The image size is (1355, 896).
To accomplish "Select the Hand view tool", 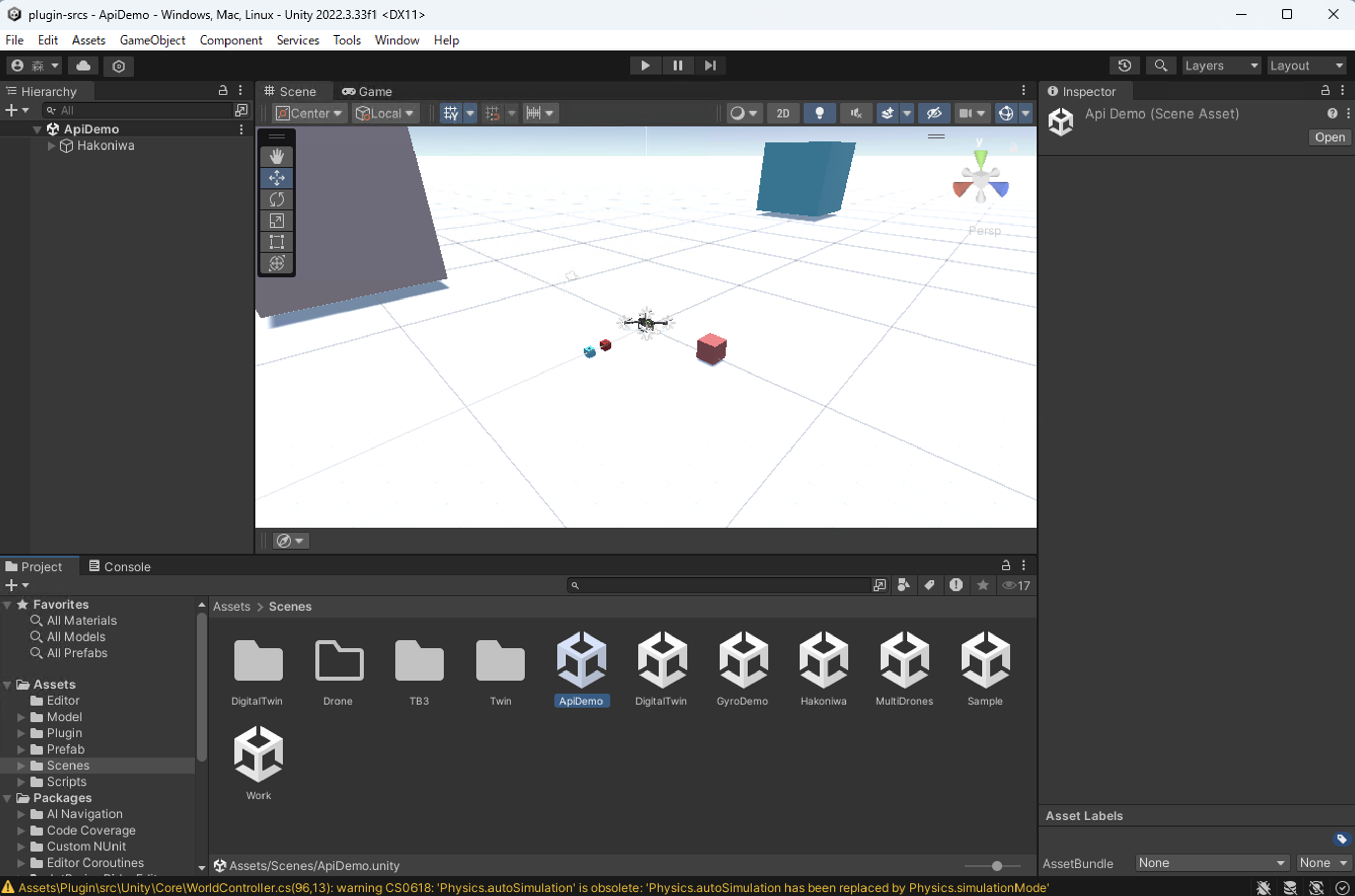I will 277,156.
